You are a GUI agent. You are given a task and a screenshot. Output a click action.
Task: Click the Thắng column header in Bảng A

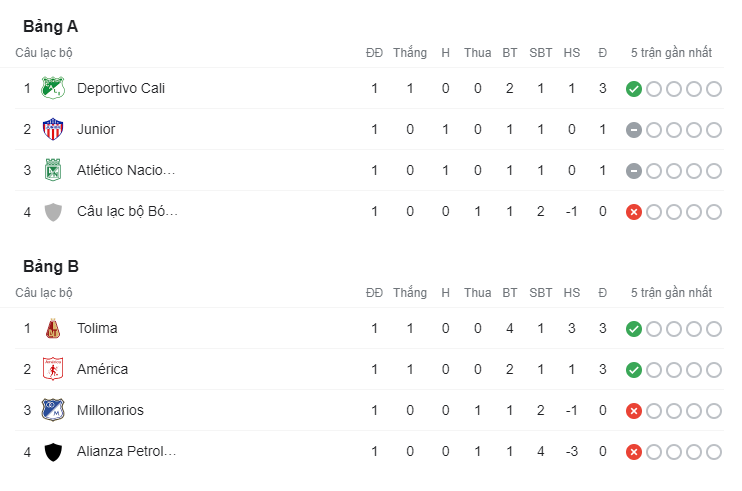tap(410, 52)
